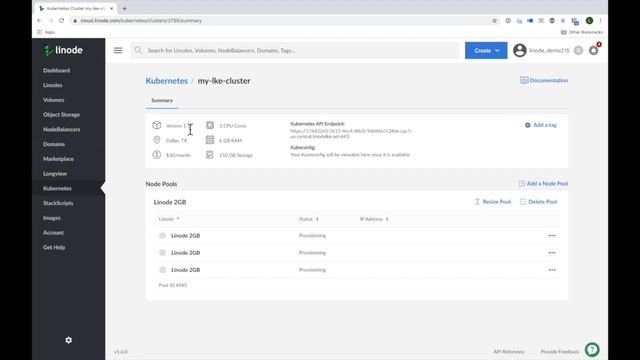Open Volumes in sidebar
The image size is (640, 360).
tap(53, 100)
